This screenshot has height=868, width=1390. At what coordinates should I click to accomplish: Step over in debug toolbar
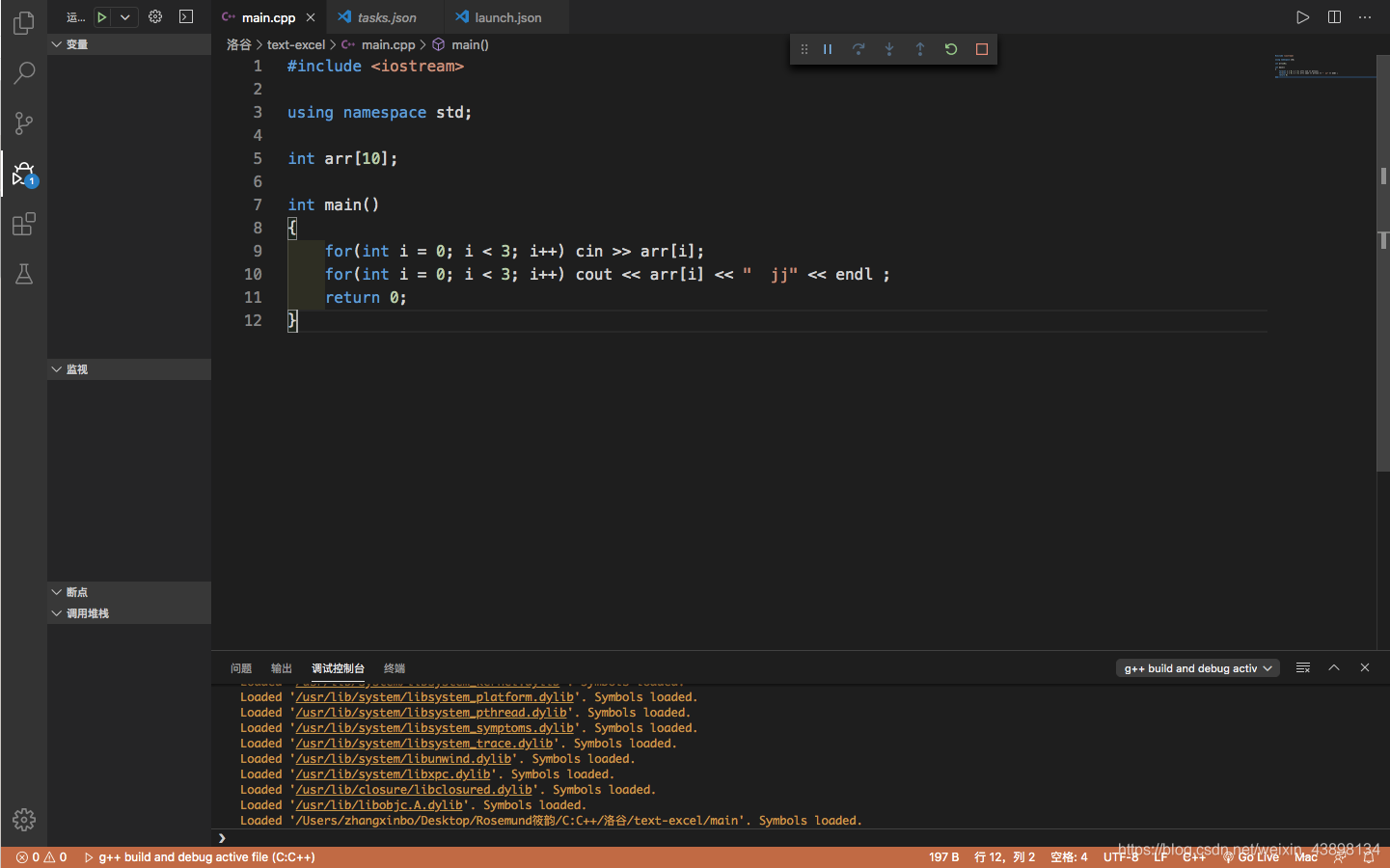[x=859, y=49]
